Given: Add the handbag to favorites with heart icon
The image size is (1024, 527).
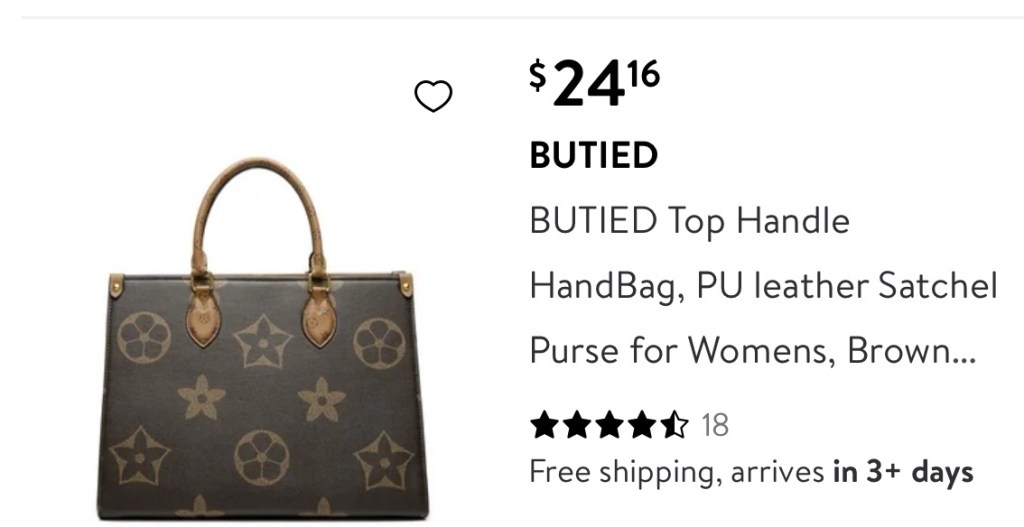Looking at the screenshot, I should 433,96.
